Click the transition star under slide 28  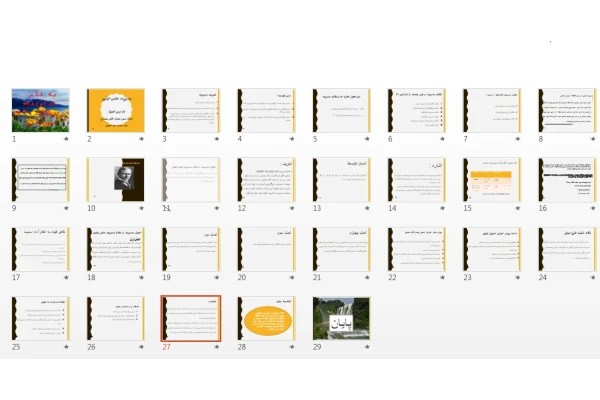292,347
